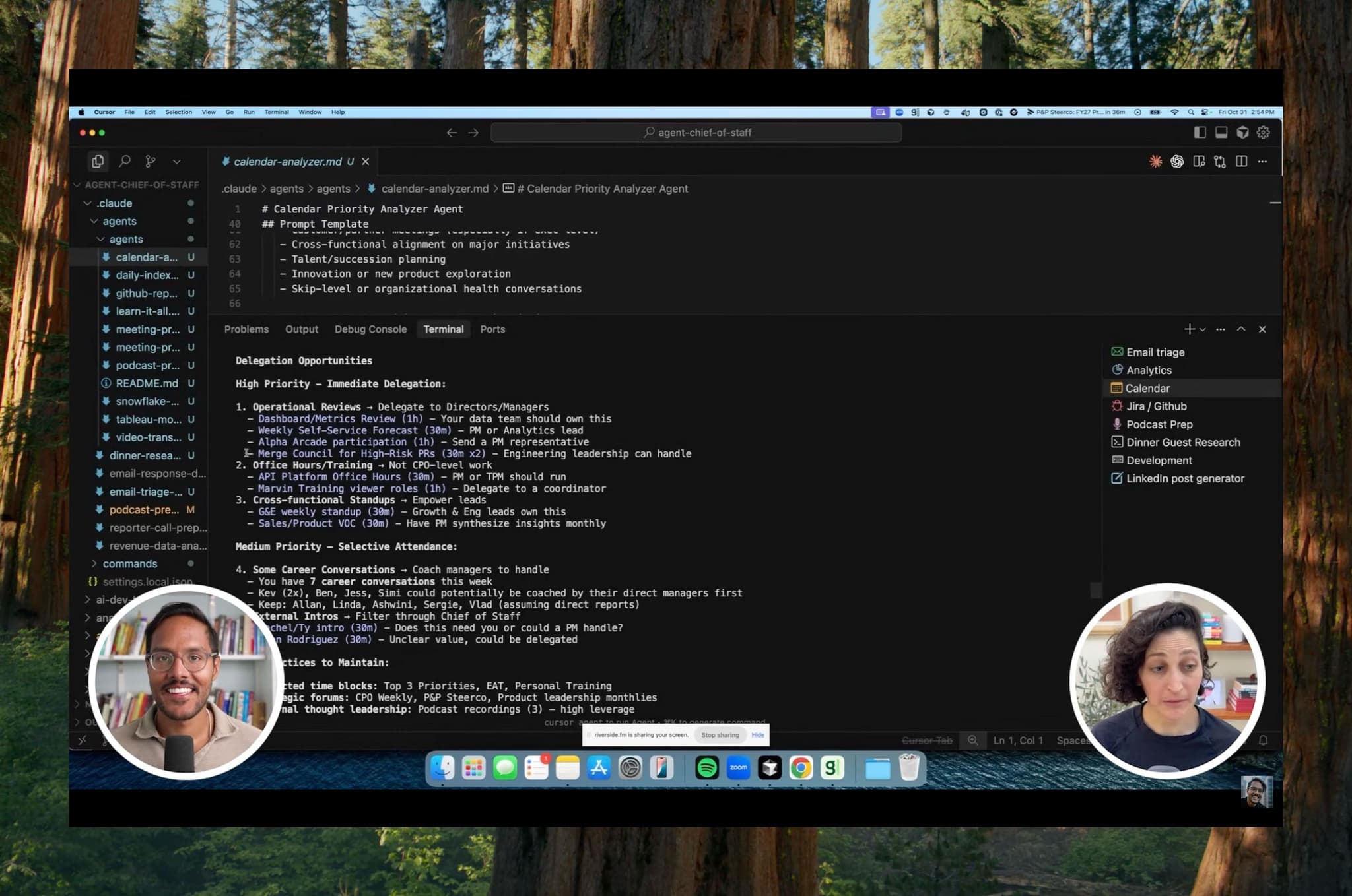Click the navigate back arrow
This screenshot has height=896, width=1352.
[452, 133]
